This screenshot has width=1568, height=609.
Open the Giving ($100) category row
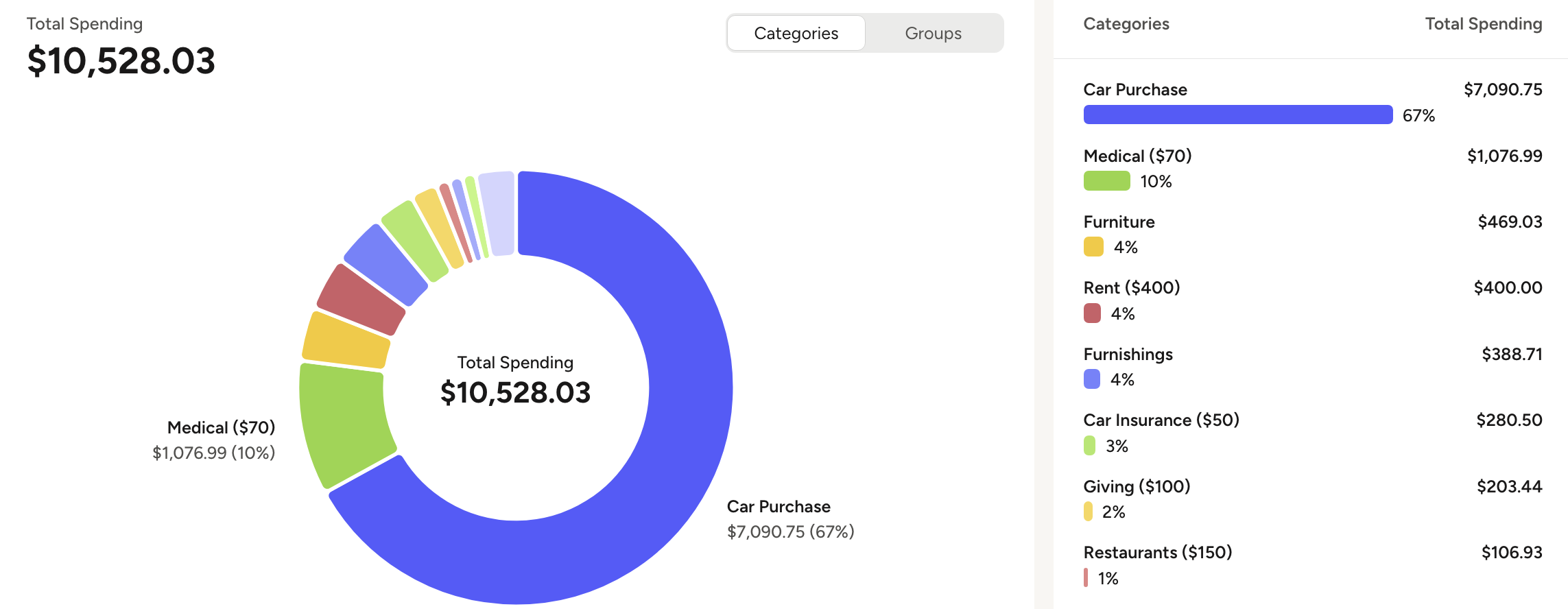click(1137, 487)
